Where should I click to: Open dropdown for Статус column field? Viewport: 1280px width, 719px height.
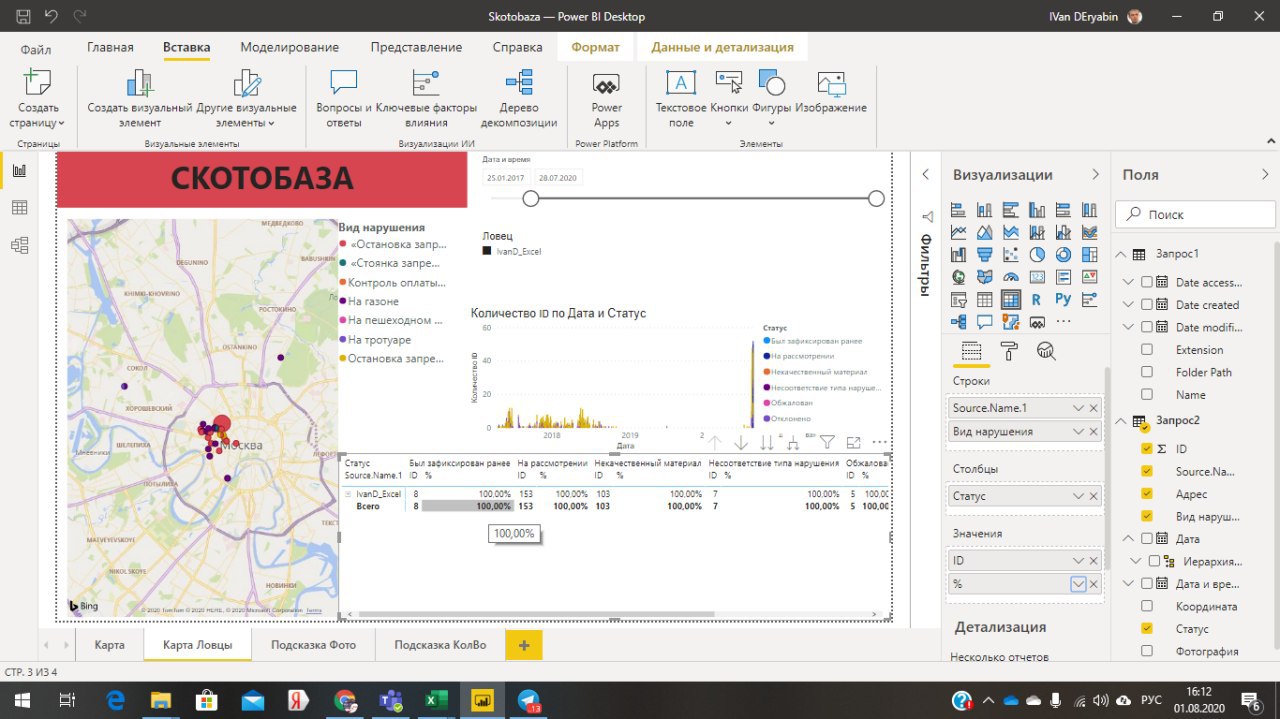(x=1078, y=496)
